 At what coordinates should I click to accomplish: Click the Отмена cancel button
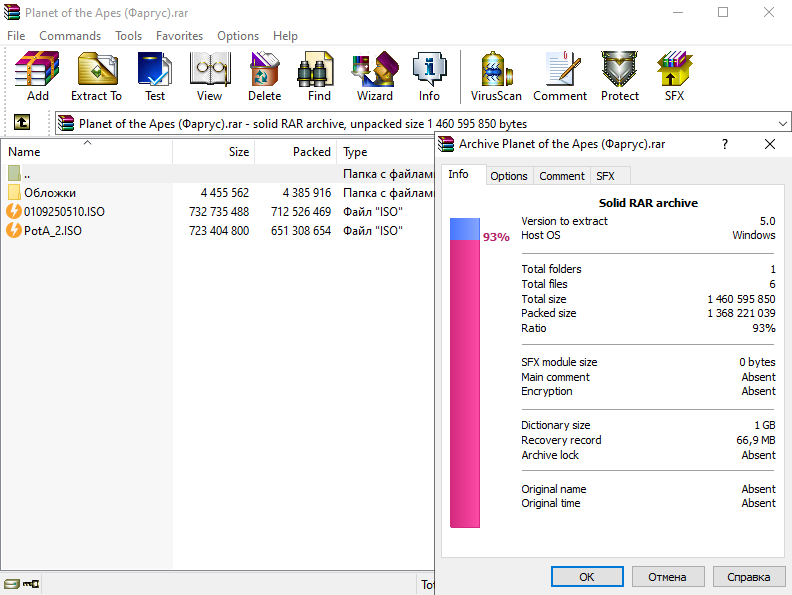[x=667, y=577]
